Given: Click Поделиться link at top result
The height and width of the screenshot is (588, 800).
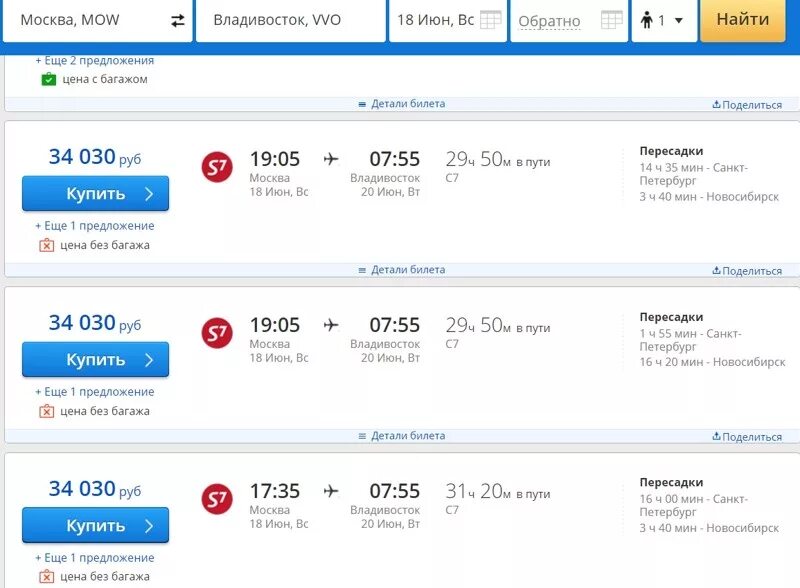Looking at the screenshot, I should point(747,105).
